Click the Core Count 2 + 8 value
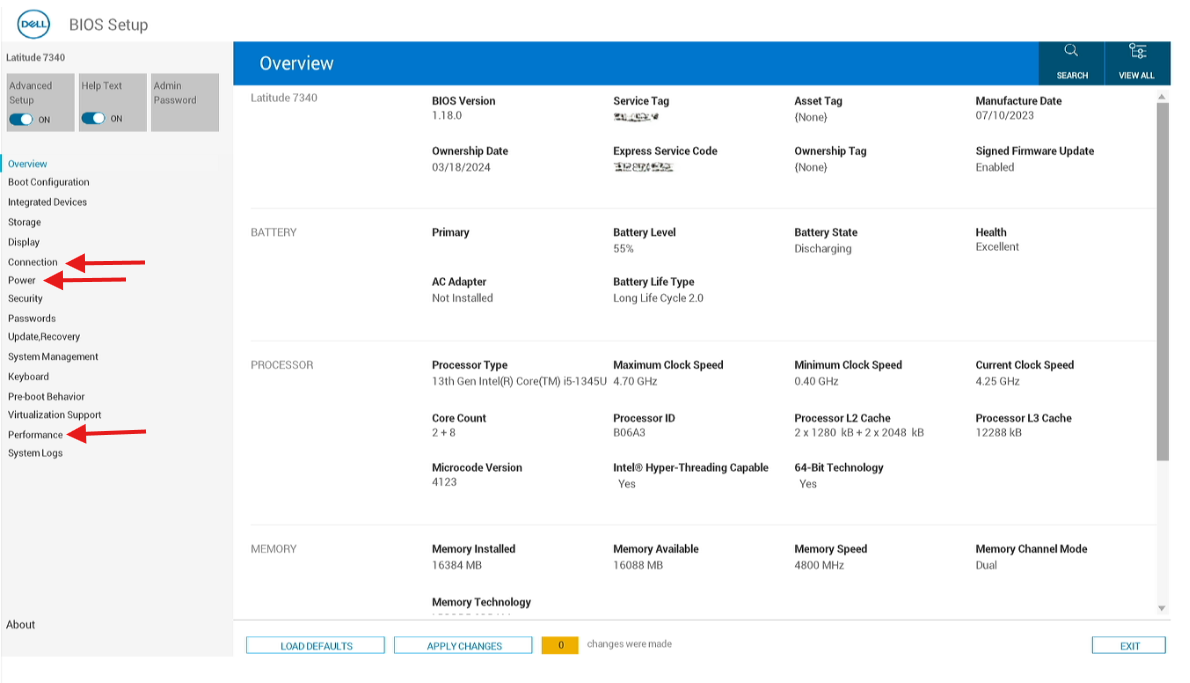The width and height of the screenshot is (1190, 683). 444,433
